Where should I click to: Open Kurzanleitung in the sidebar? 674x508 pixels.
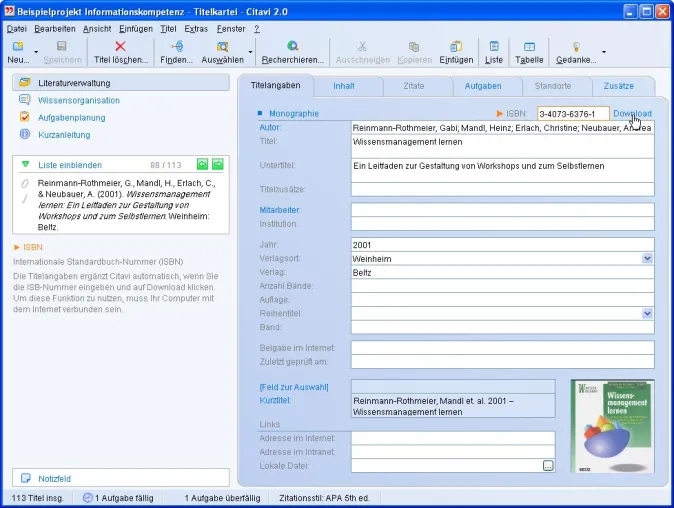point(64,135)
